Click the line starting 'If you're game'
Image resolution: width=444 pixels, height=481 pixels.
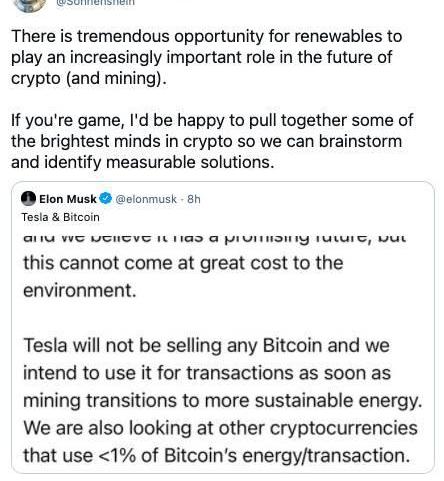pyautogui.click(x=212, y=120)
